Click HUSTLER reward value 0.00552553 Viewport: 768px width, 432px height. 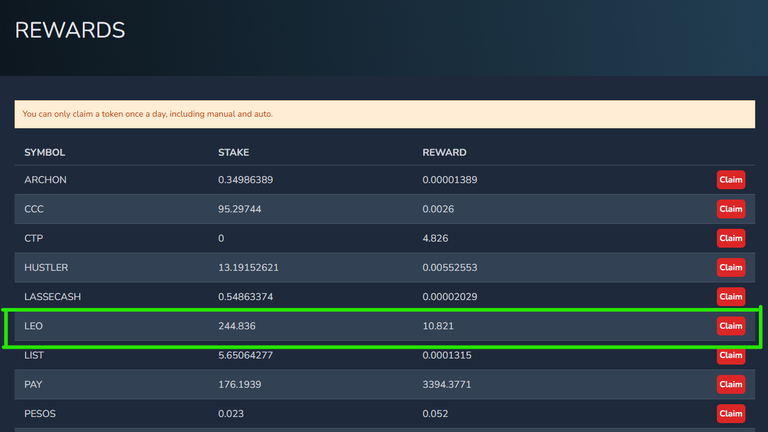pos(450,267)
